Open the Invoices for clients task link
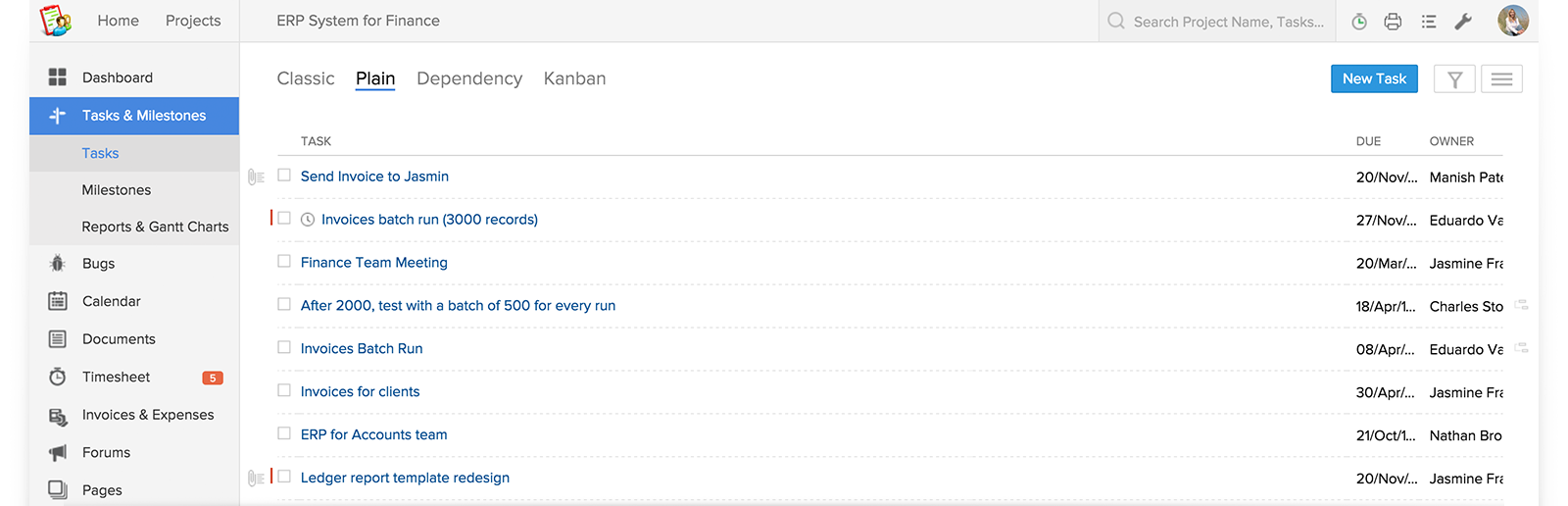This screenshot has height=506, width=1568. click(x=360, y=391)
